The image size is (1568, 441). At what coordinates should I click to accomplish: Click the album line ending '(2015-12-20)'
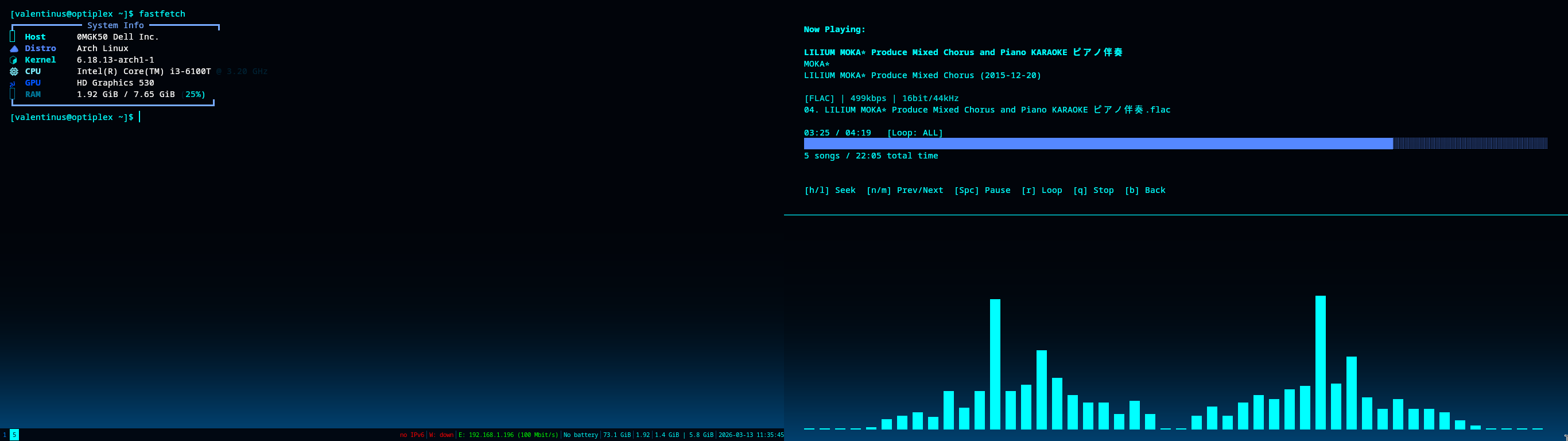(x=923, y=76)
